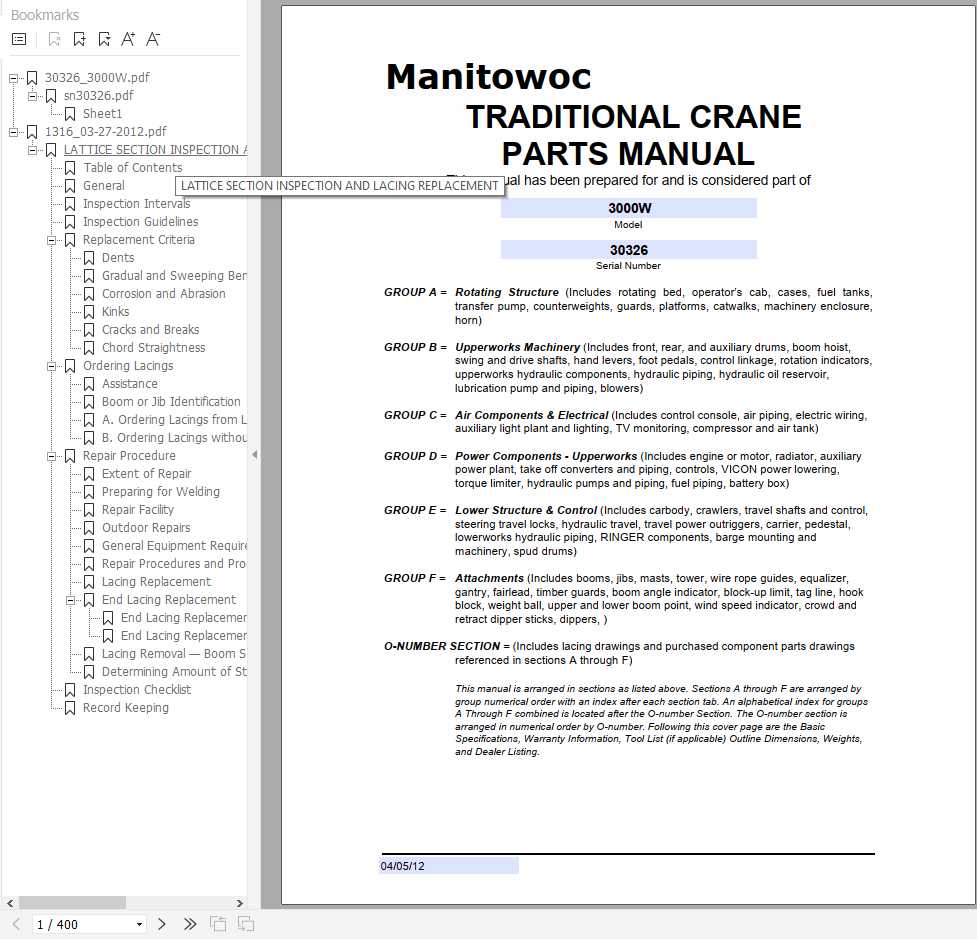
Task: Open the Lacing Replacement bookmark
Action: tap(156, 582)
